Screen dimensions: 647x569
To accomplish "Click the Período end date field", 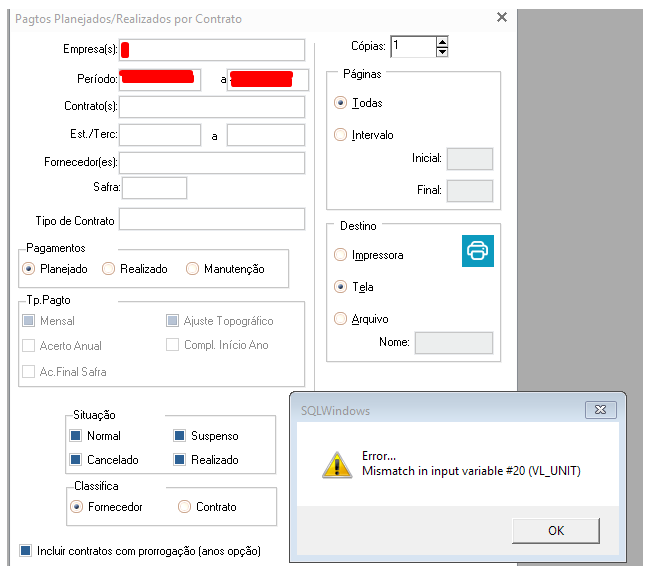I will coord(267,80).
